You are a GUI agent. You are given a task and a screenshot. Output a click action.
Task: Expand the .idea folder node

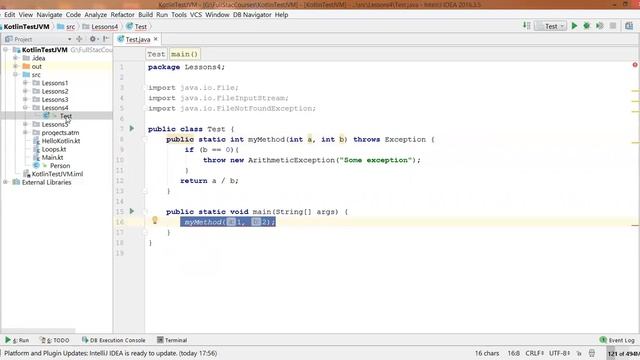[16, 58]
